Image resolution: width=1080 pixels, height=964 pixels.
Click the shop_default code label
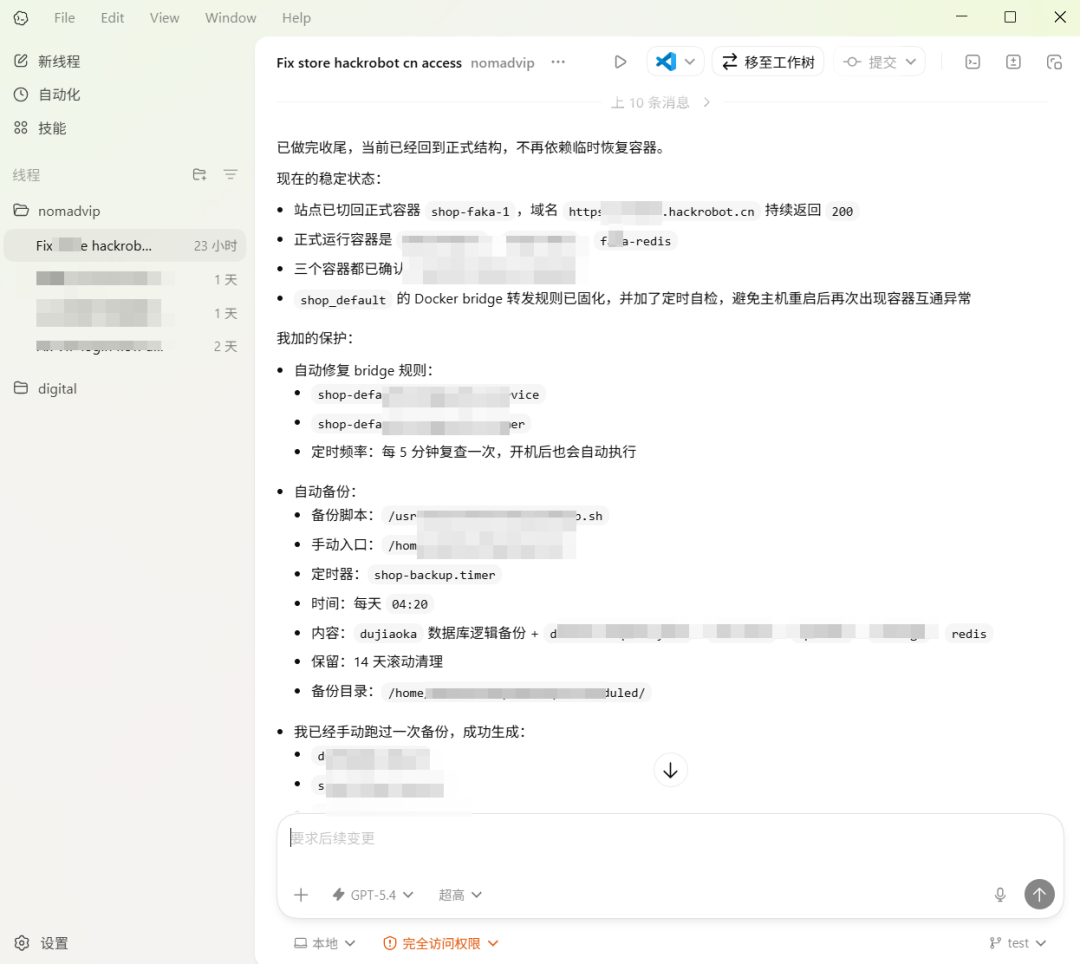pos(343,300)
